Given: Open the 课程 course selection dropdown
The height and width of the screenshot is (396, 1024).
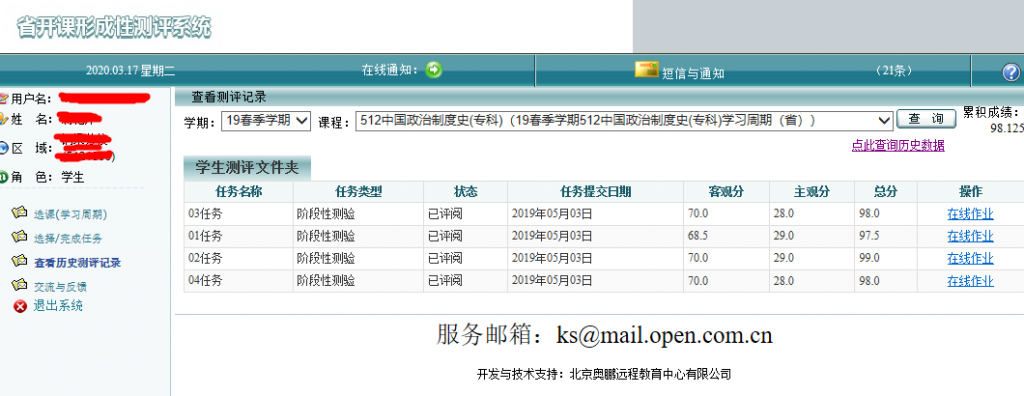Looking at the screenshot, I should click(x=624, y=121).
